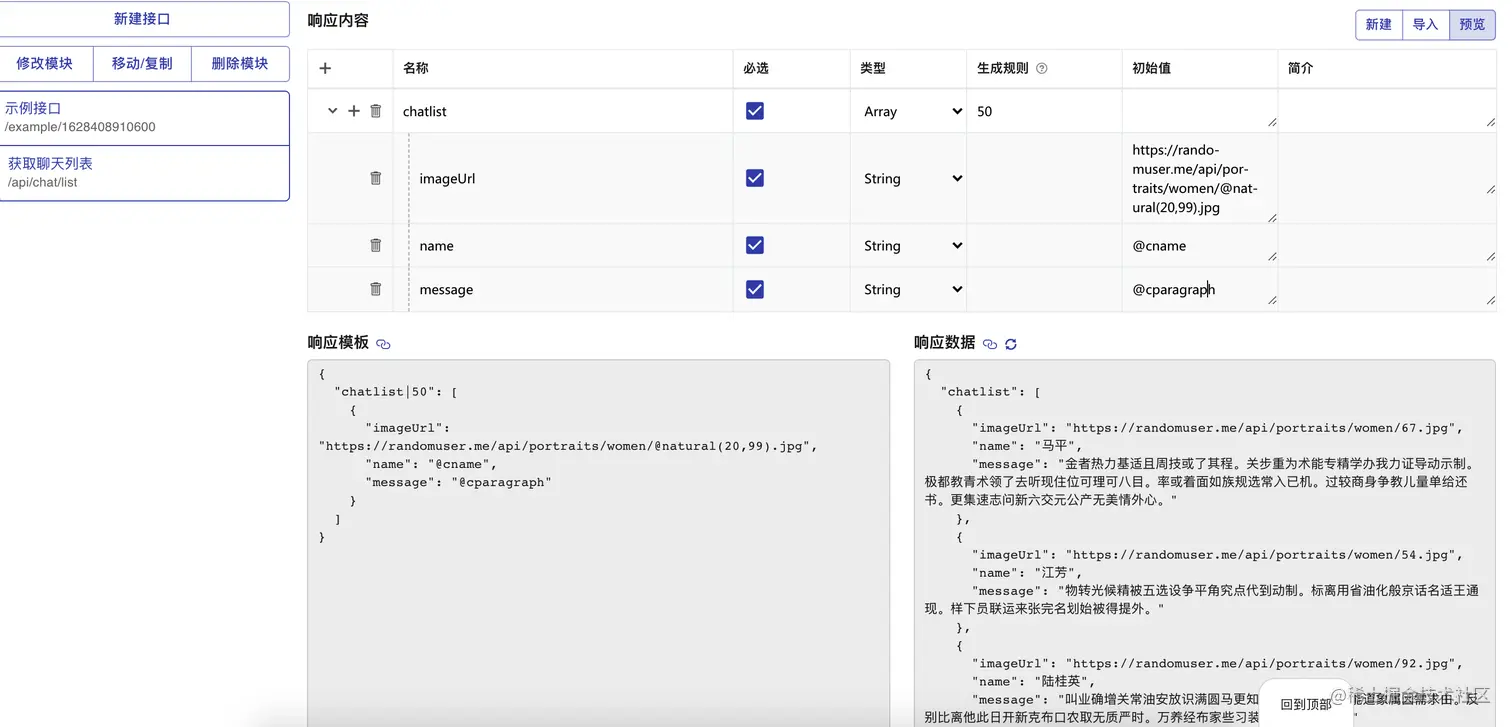Toggle required checkbox for imageUrl

point(755,178)
